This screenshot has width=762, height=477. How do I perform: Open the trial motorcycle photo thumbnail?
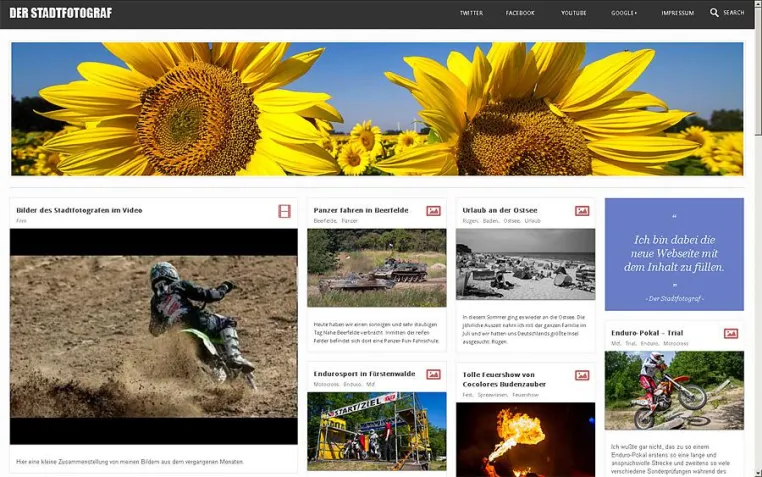coord(674,391)
